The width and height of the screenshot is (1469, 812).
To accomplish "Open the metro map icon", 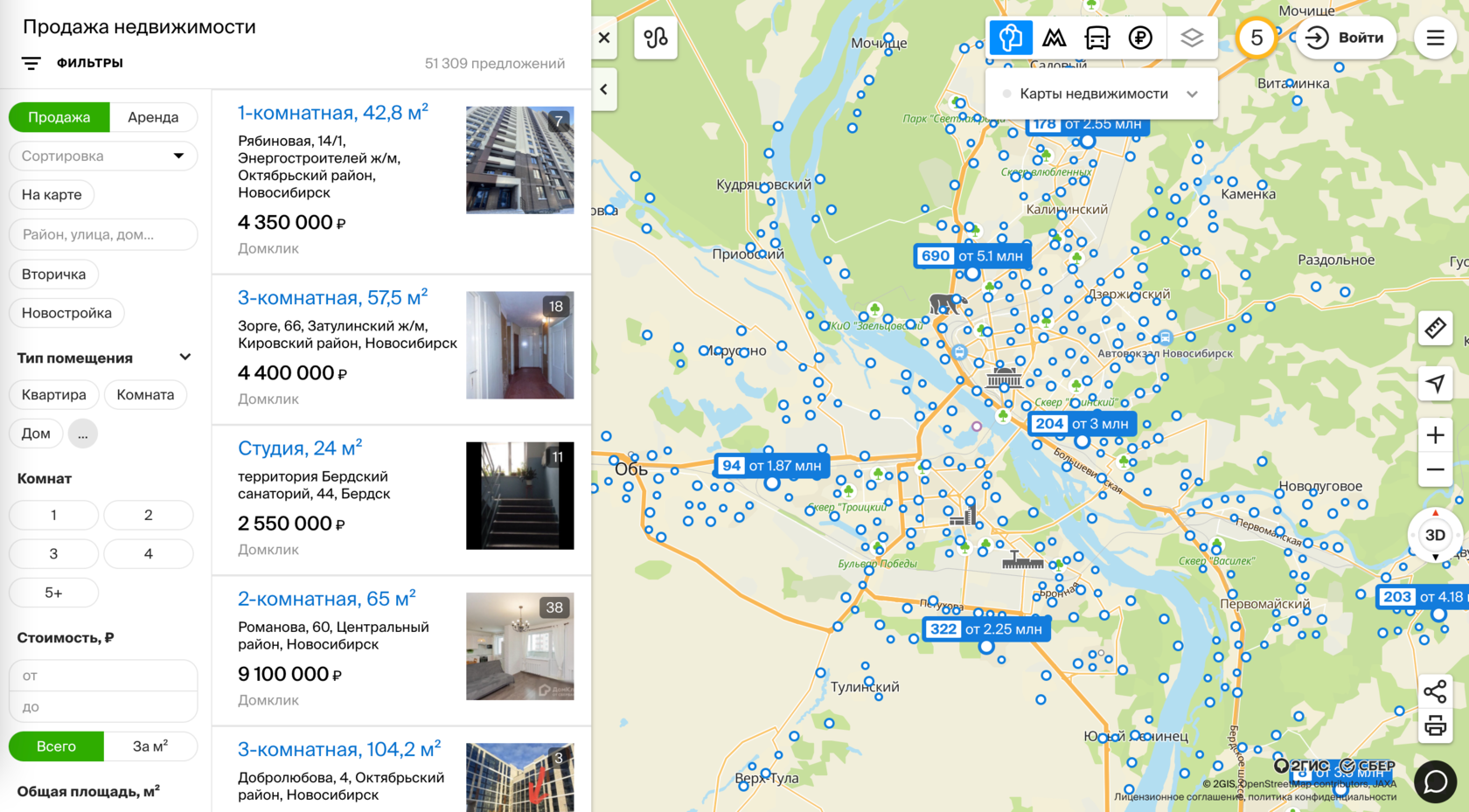I will click(x=1055, y=38).
